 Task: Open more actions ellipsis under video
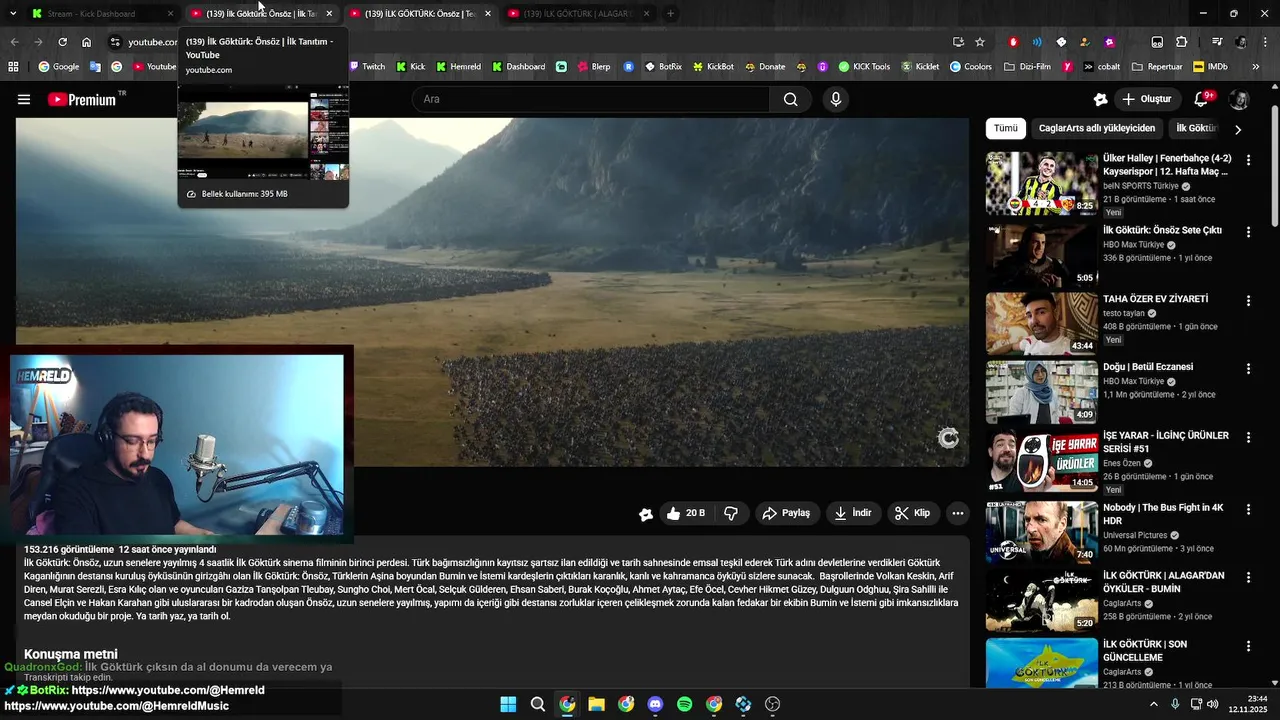[957, 513]
